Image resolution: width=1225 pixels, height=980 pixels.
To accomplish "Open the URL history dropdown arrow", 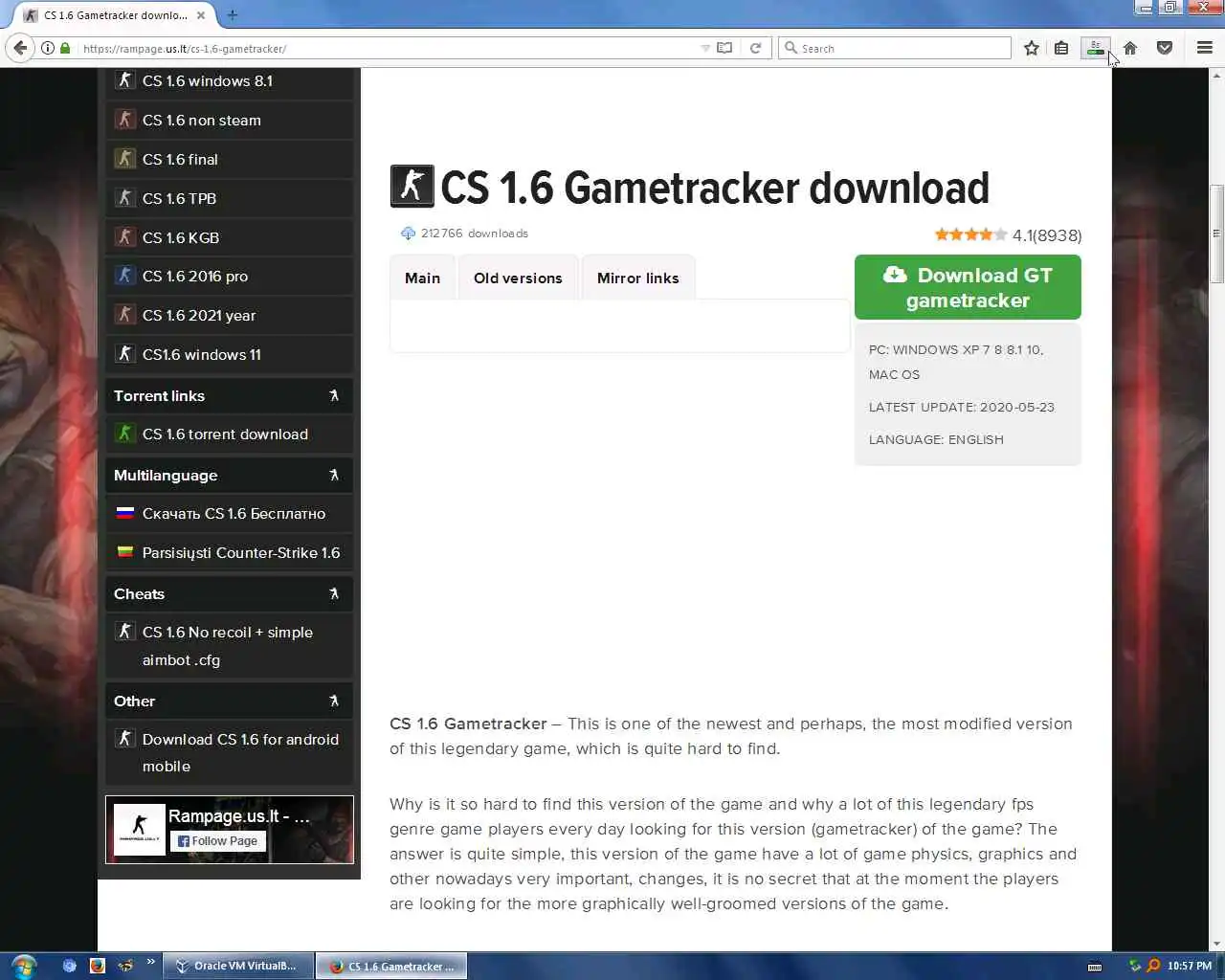I will tap(705, 48).
